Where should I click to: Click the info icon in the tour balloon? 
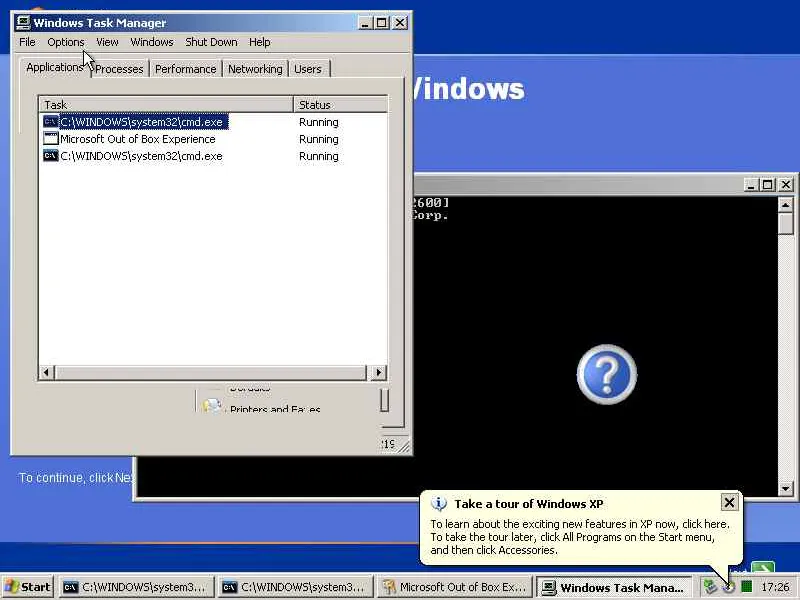(439, 504)
